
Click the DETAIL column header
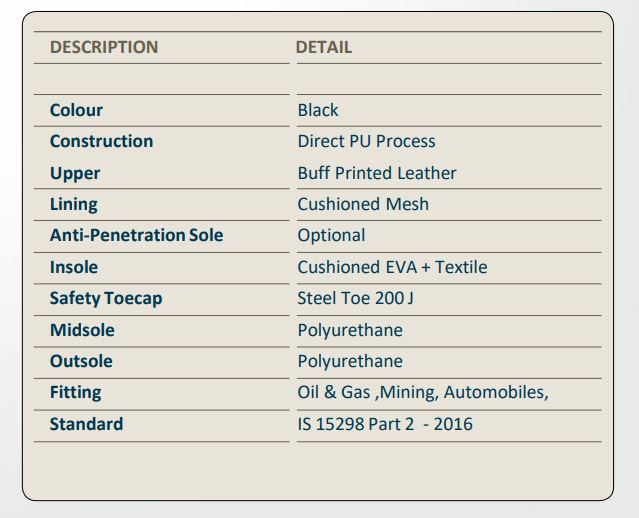click(x=324, y=47)
